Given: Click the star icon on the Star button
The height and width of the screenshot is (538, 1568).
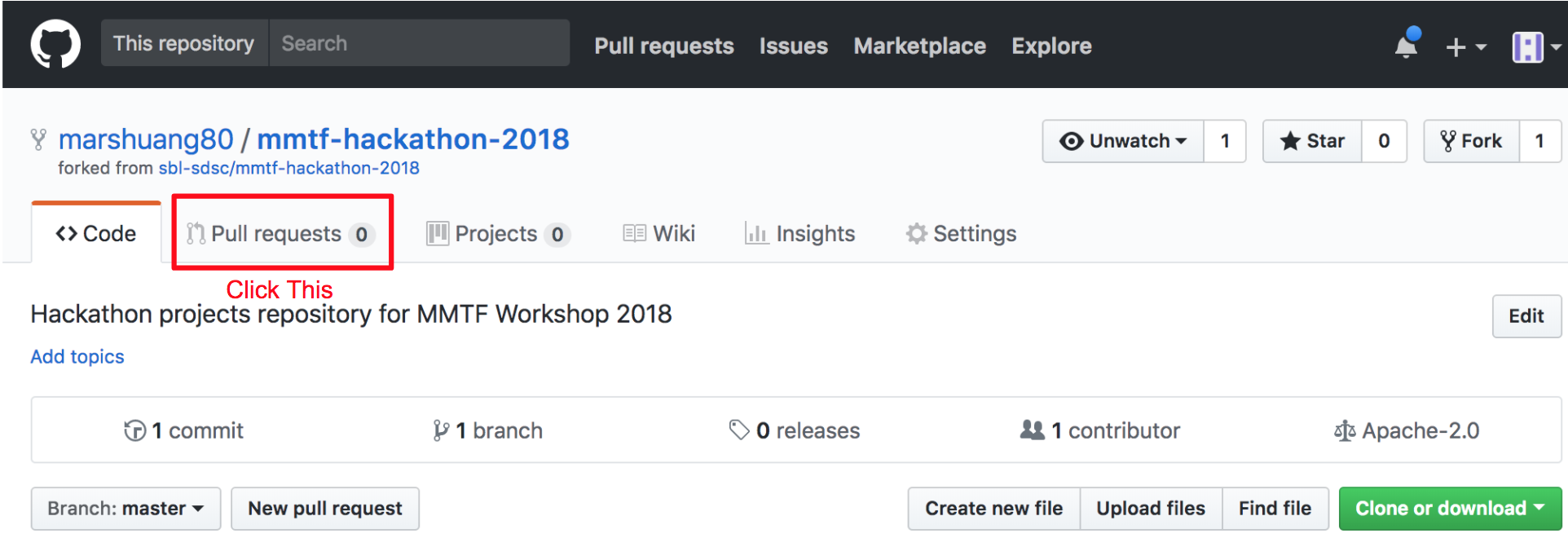Looking at the screenshot, I should tap(1290, 141).
